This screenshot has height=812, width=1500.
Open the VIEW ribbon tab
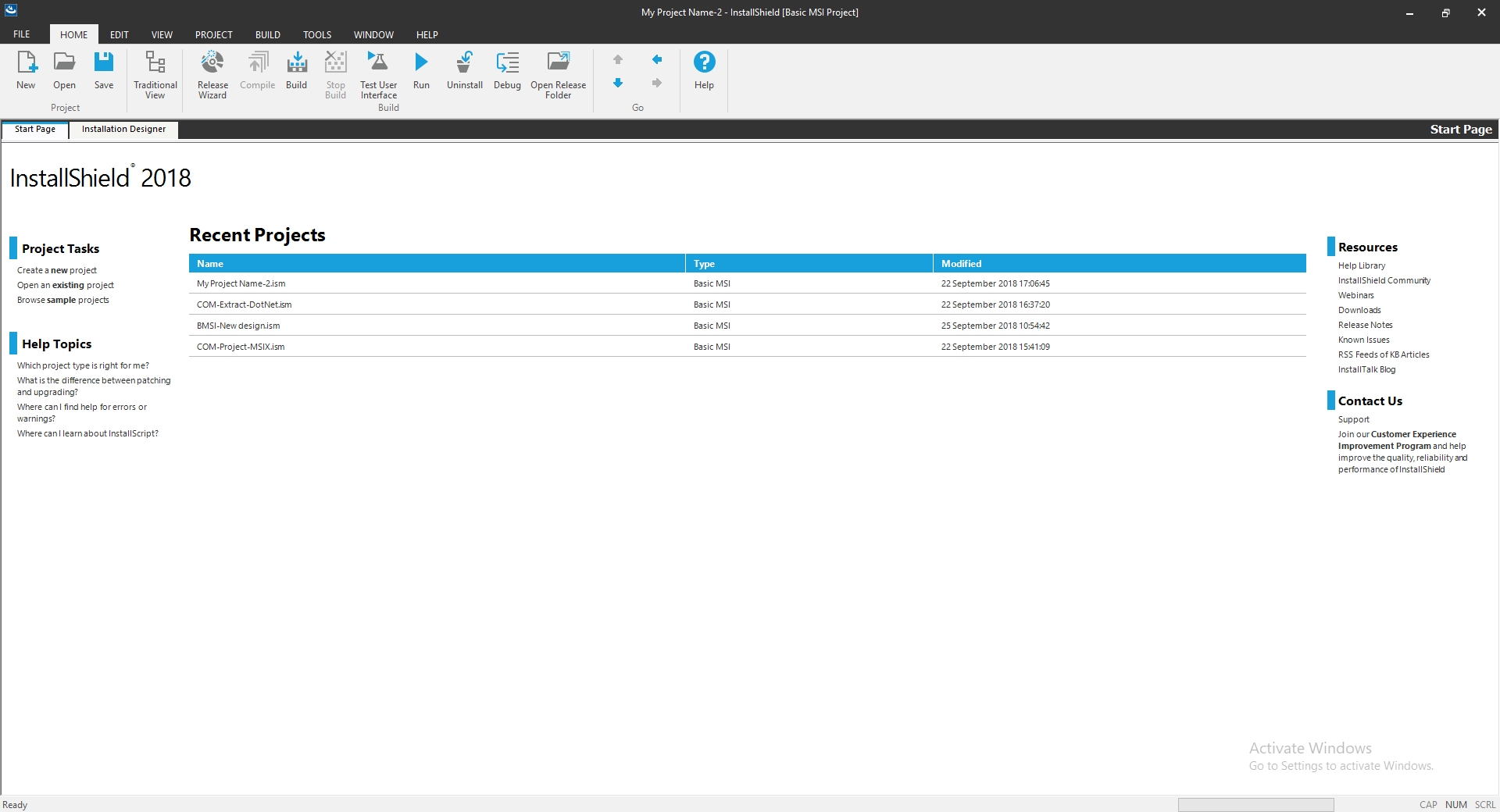pos(162,34)
